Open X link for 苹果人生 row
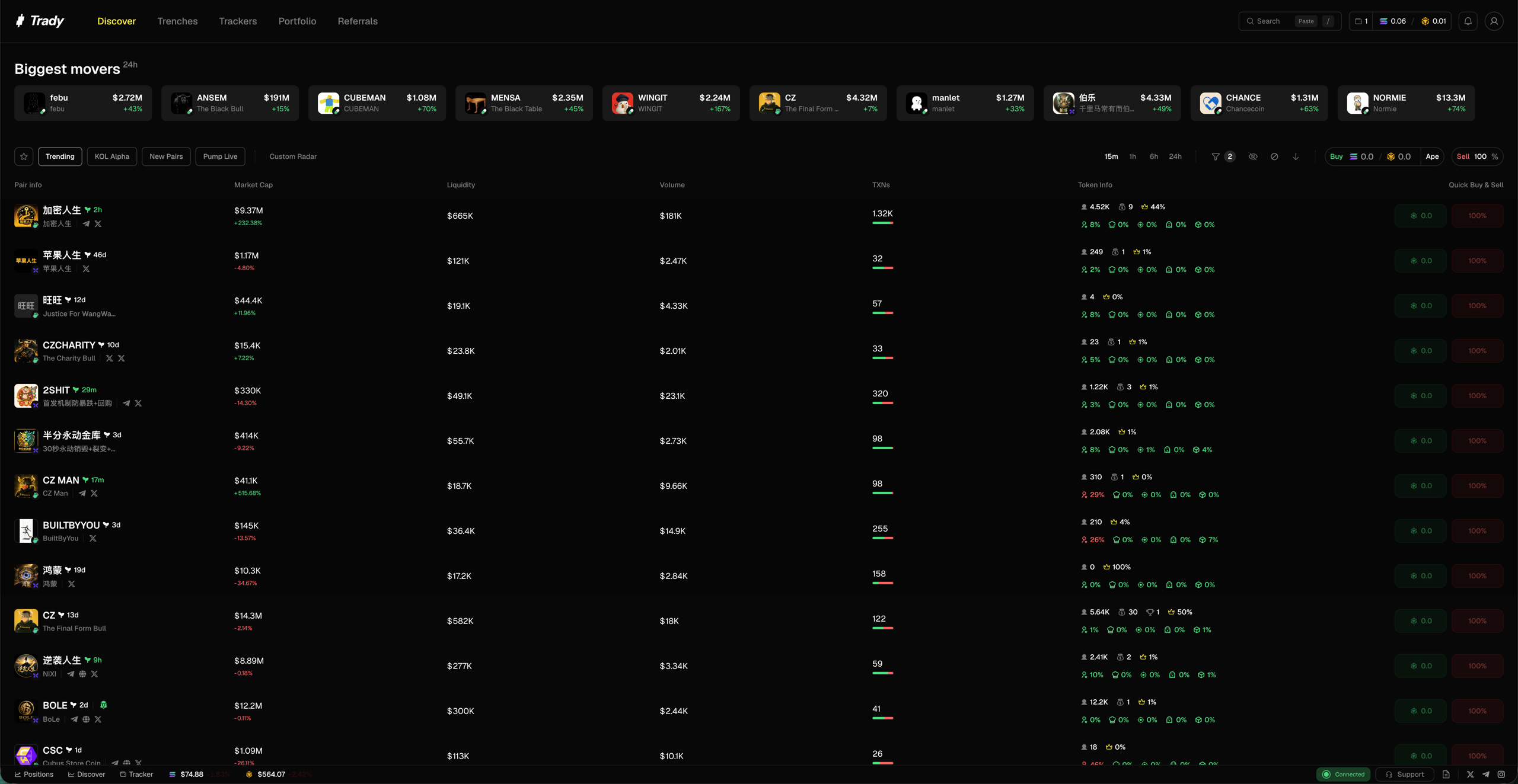The height and width of the screenshot is (784, 1518). point(86,269)
